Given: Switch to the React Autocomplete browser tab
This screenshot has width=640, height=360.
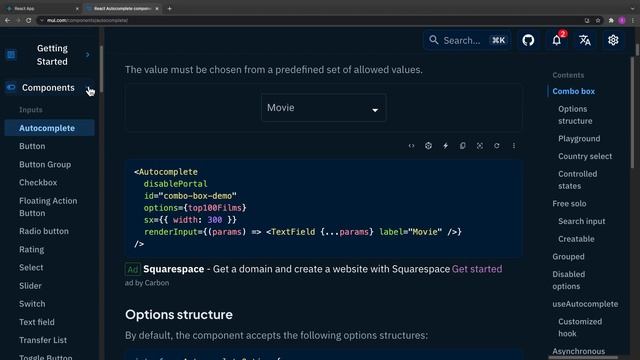Looking at the screenshot, I should [x=122, y=8].
